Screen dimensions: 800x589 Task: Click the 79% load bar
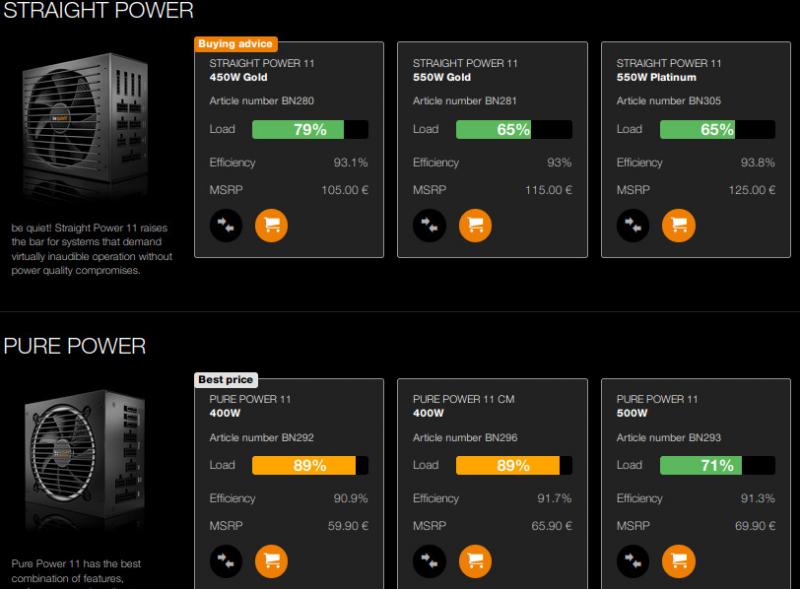coord(310,129)
